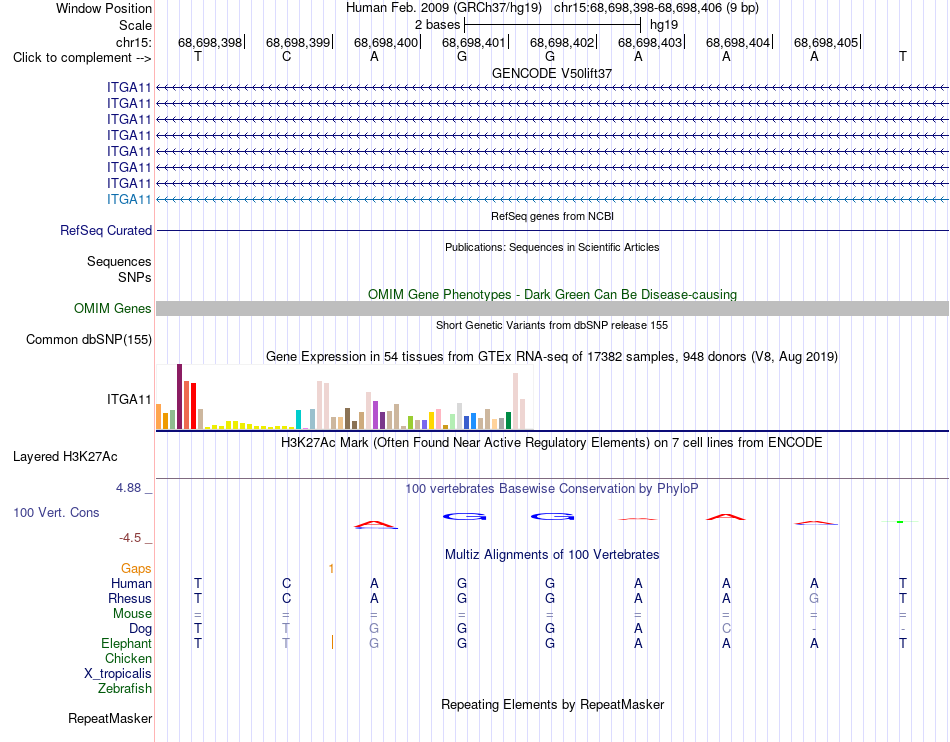The height and width of the screenshot is (742, 950).
Task: Click "Click to complement -->" to reverse bases
Action: [x=82, y=58]
